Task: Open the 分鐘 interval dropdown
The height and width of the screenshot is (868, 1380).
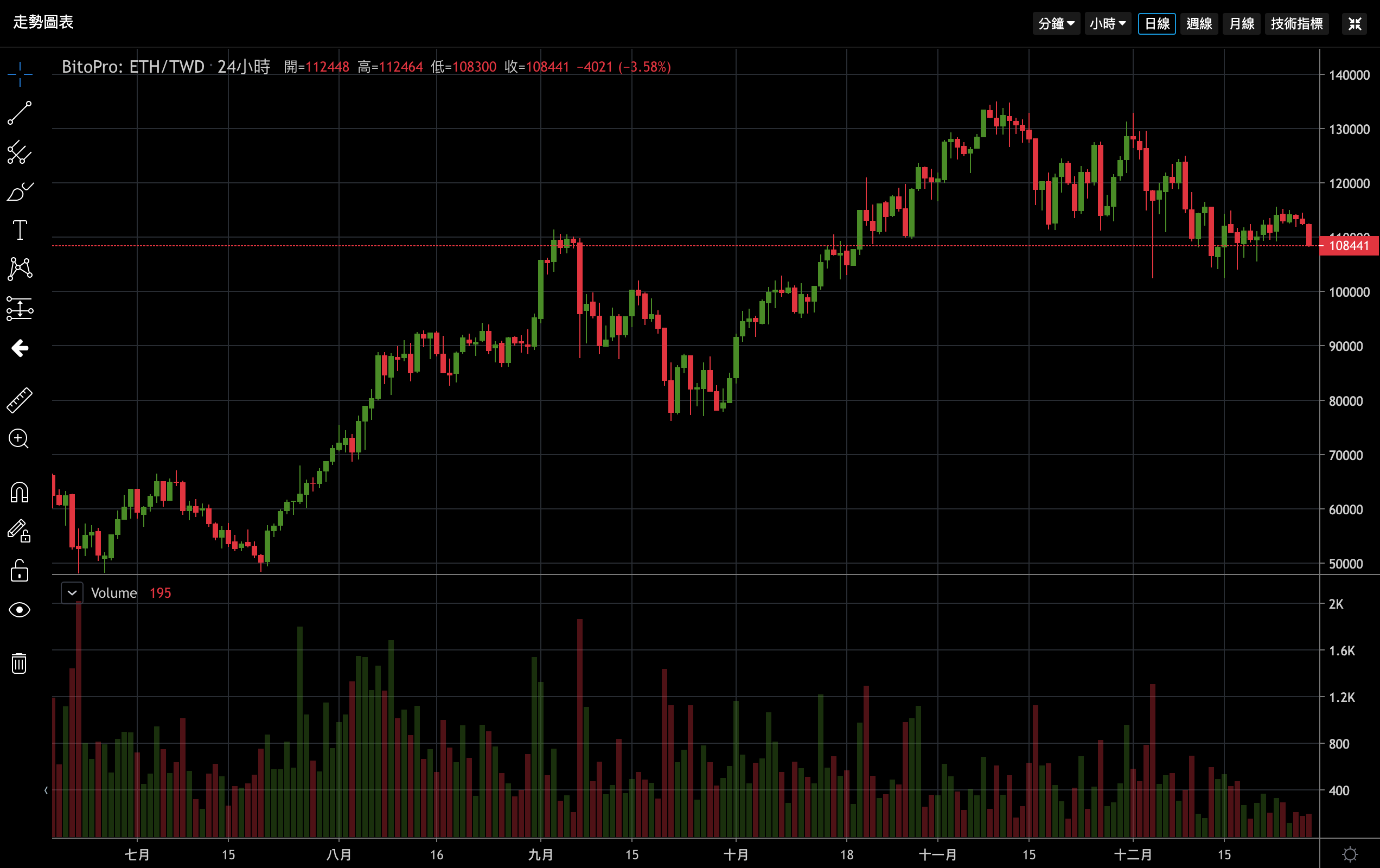Action: tap(1056, 23)
